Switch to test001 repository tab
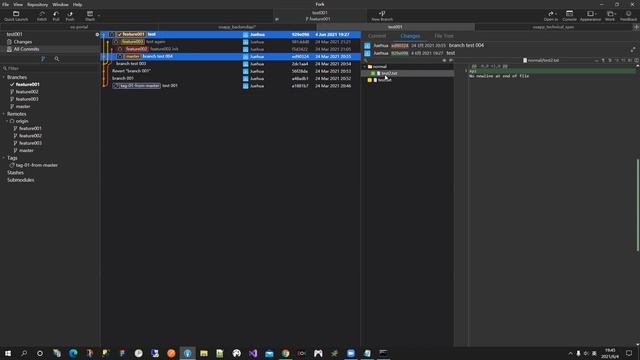Screen dimensions: 640x360 coord(395,27)
